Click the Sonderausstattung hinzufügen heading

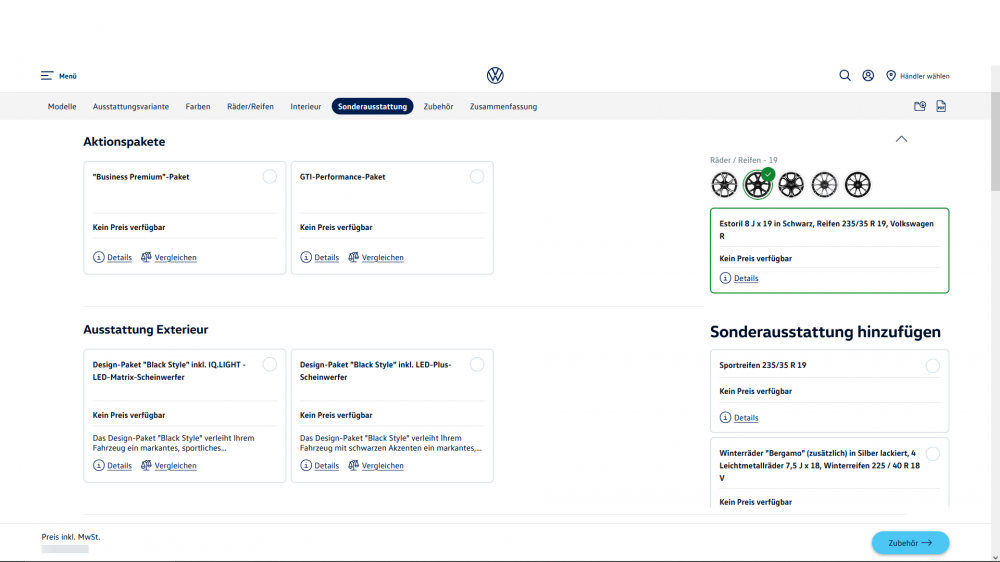825,332
